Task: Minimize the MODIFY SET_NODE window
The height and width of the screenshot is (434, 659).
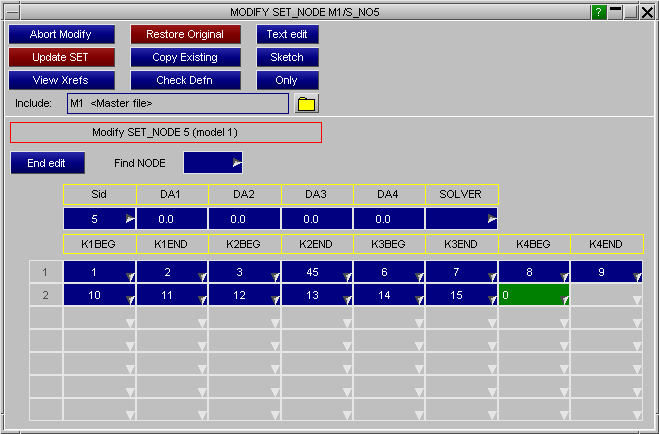Action: point(615,12)
